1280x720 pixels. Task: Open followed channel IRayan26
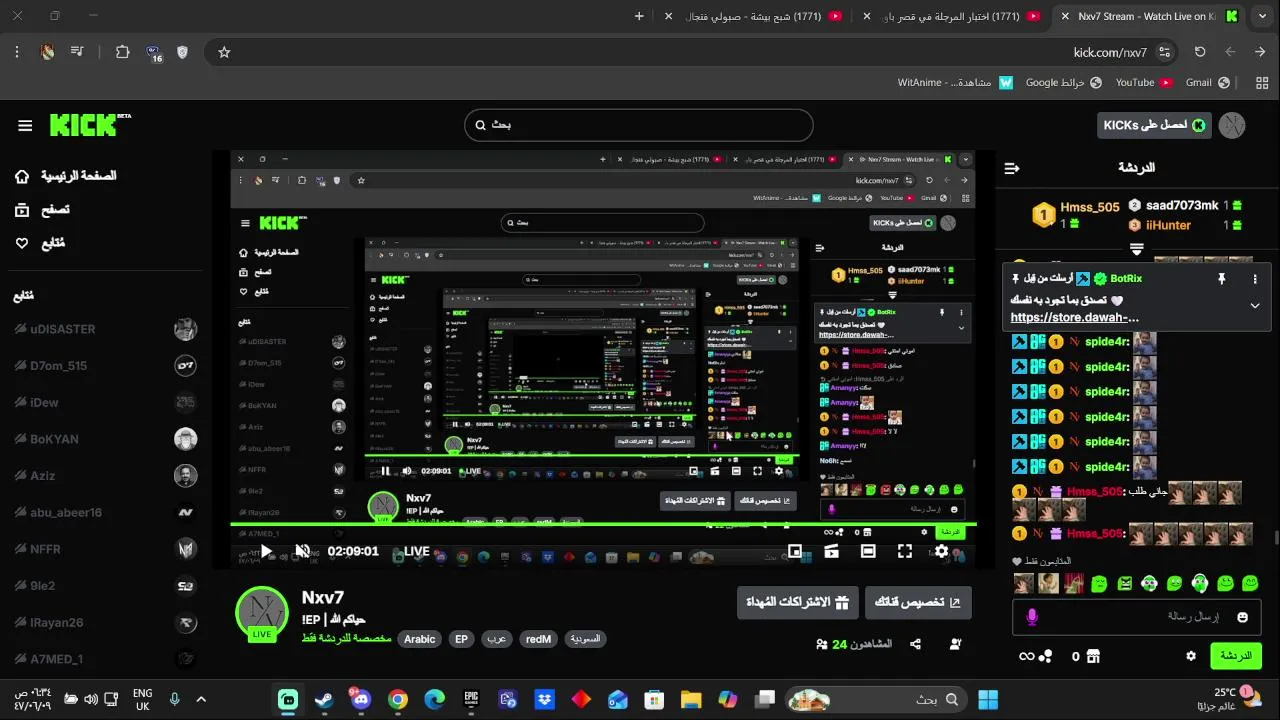[105, 622]
